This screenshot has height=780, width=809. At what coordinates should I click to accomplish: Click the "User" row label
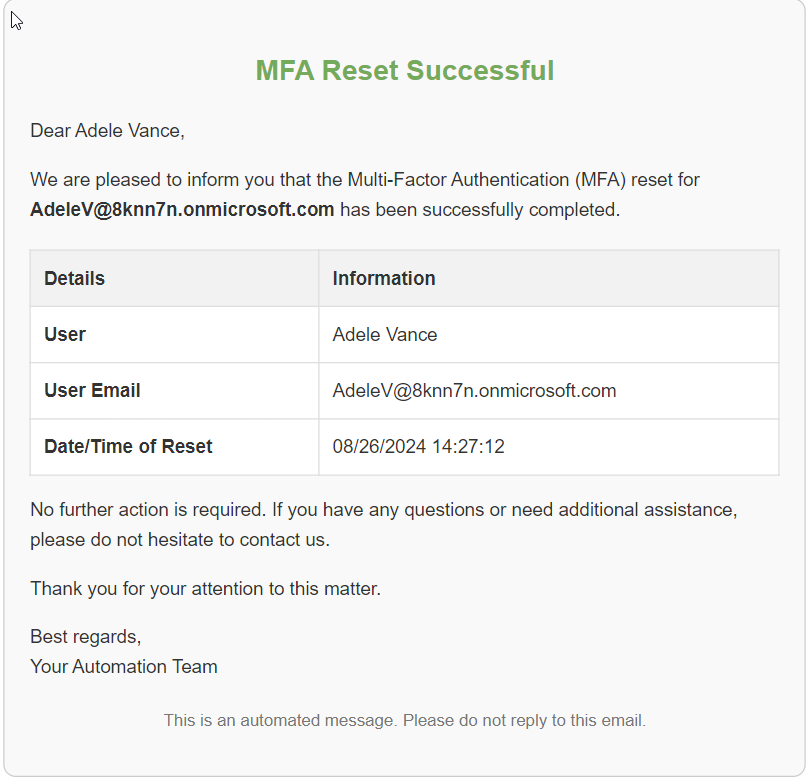pyautogui.click(x=65, y=335)
